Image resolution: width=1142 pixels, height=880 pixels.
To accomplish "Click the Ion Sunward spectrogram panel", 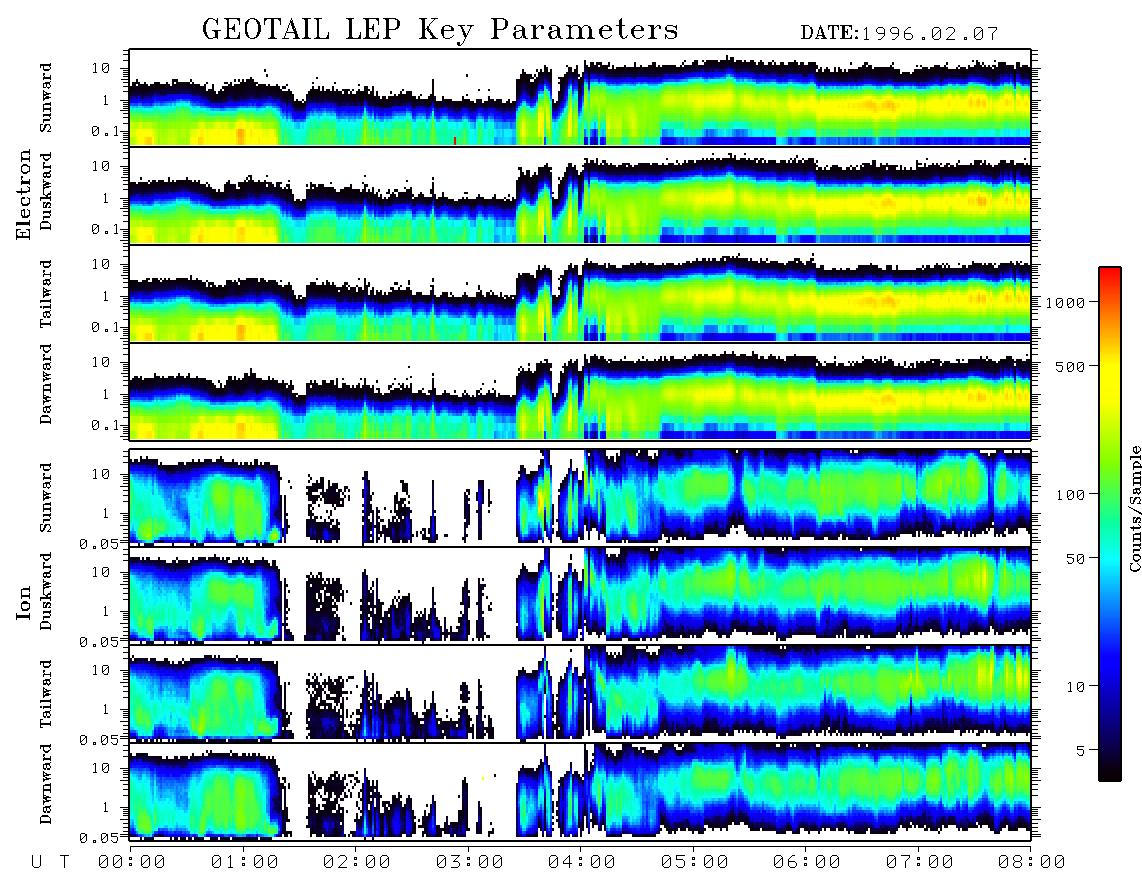I will pyautogui.click(x=580, y=498).
